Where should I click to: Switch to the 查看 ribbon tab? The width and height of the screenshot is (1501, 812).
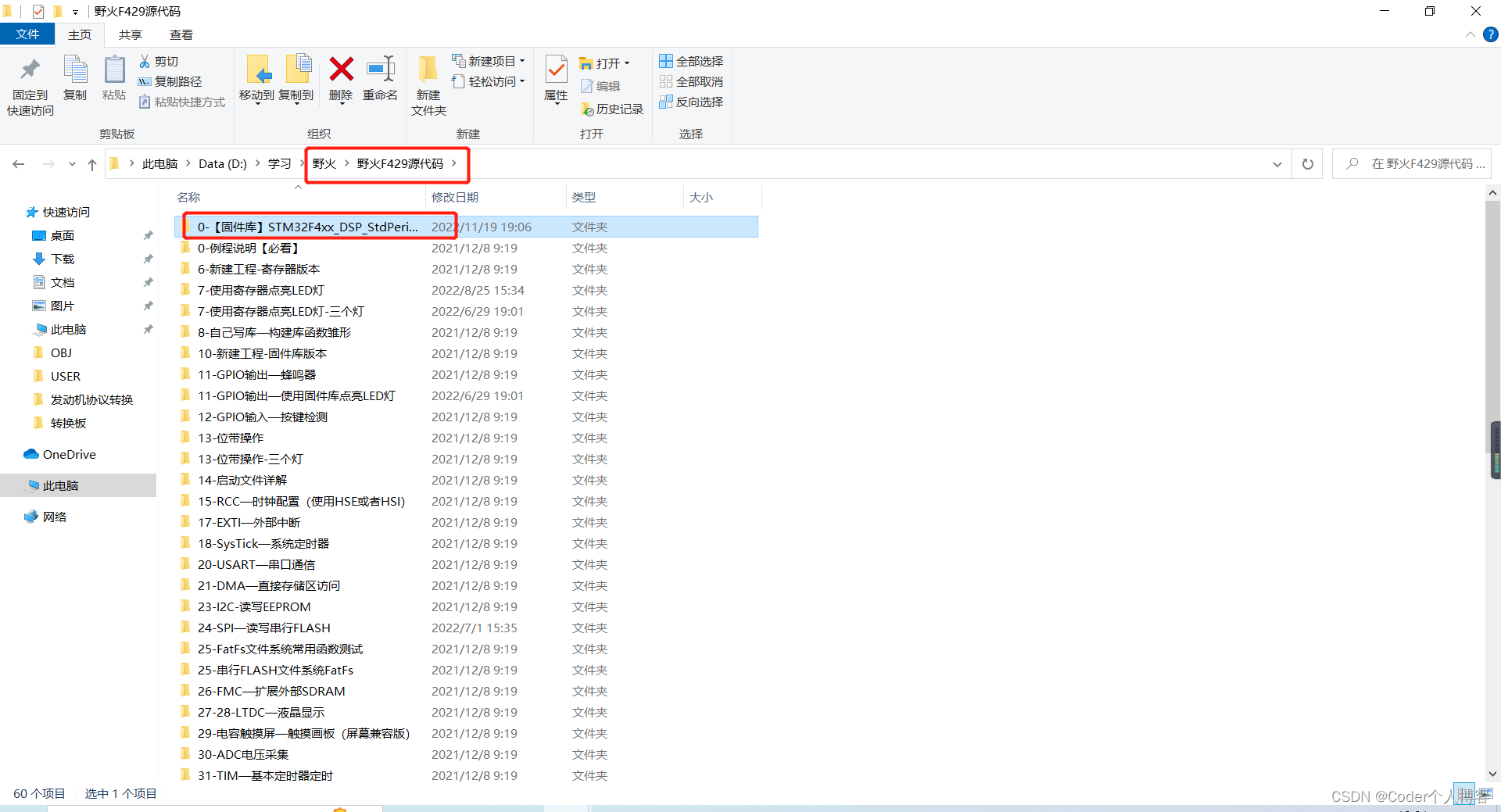click(x=181, y=34)
